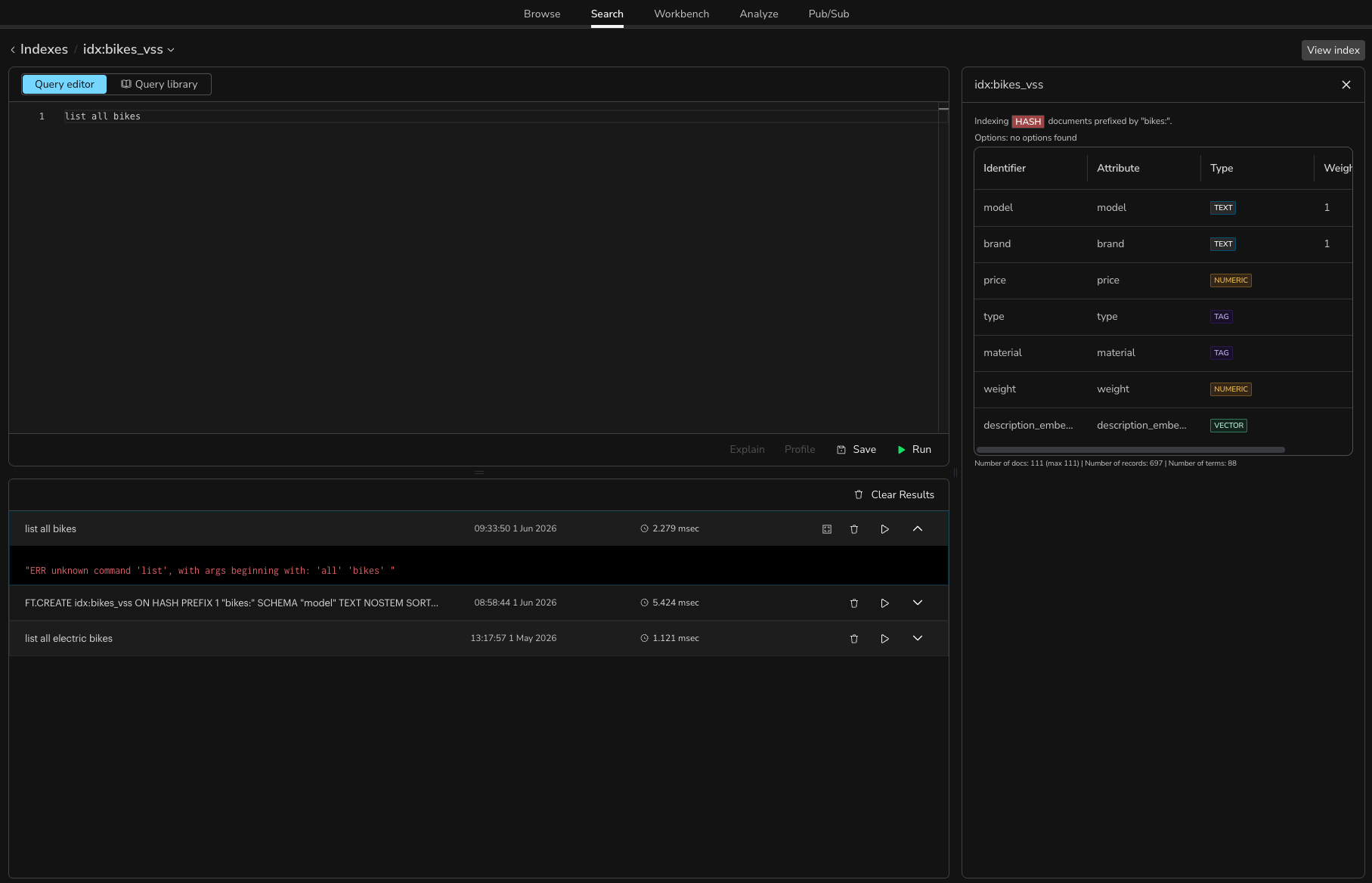1372x883 pixels.
Task: Open the Pub/Sub tab
Action: pyautogui.click(x=828, y=14)
